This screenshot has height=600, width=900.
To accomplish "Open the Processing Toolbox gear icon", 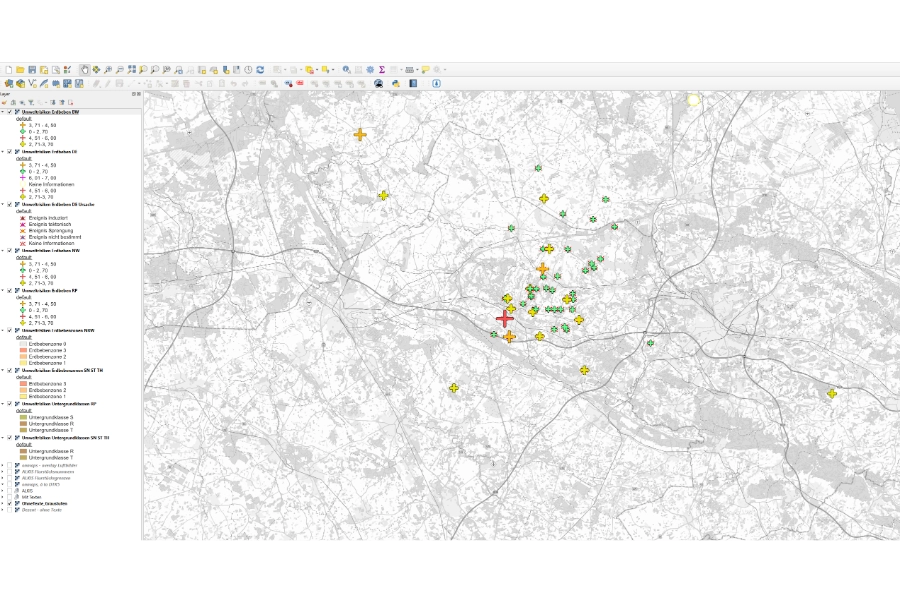I will point(370,69).
